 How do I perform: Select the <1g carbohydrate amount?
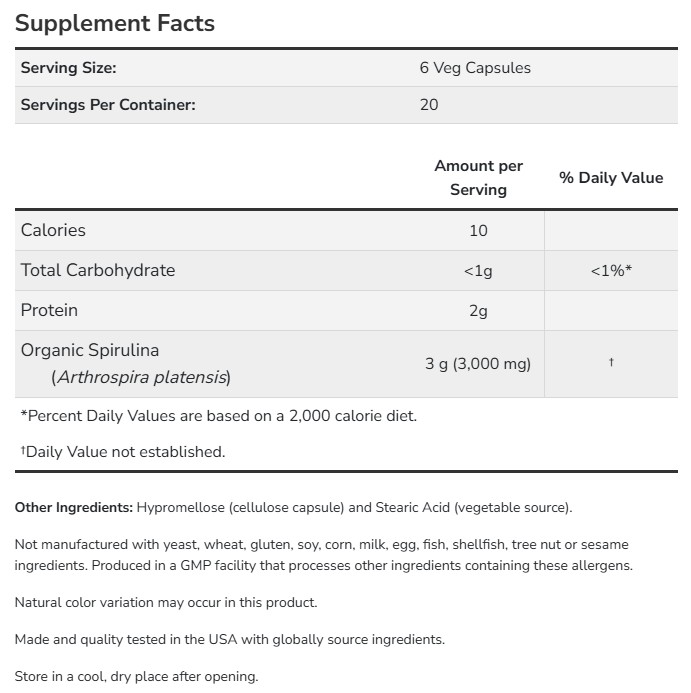[x=478, y=271]
